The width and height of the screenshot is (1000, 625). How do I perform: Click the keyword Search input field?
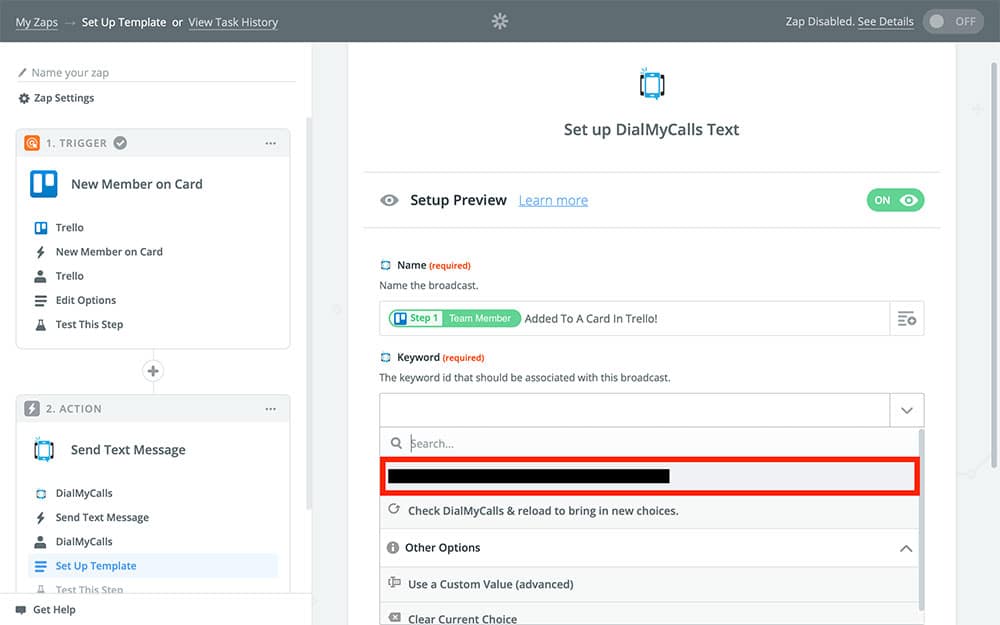[x=650, y=443]
